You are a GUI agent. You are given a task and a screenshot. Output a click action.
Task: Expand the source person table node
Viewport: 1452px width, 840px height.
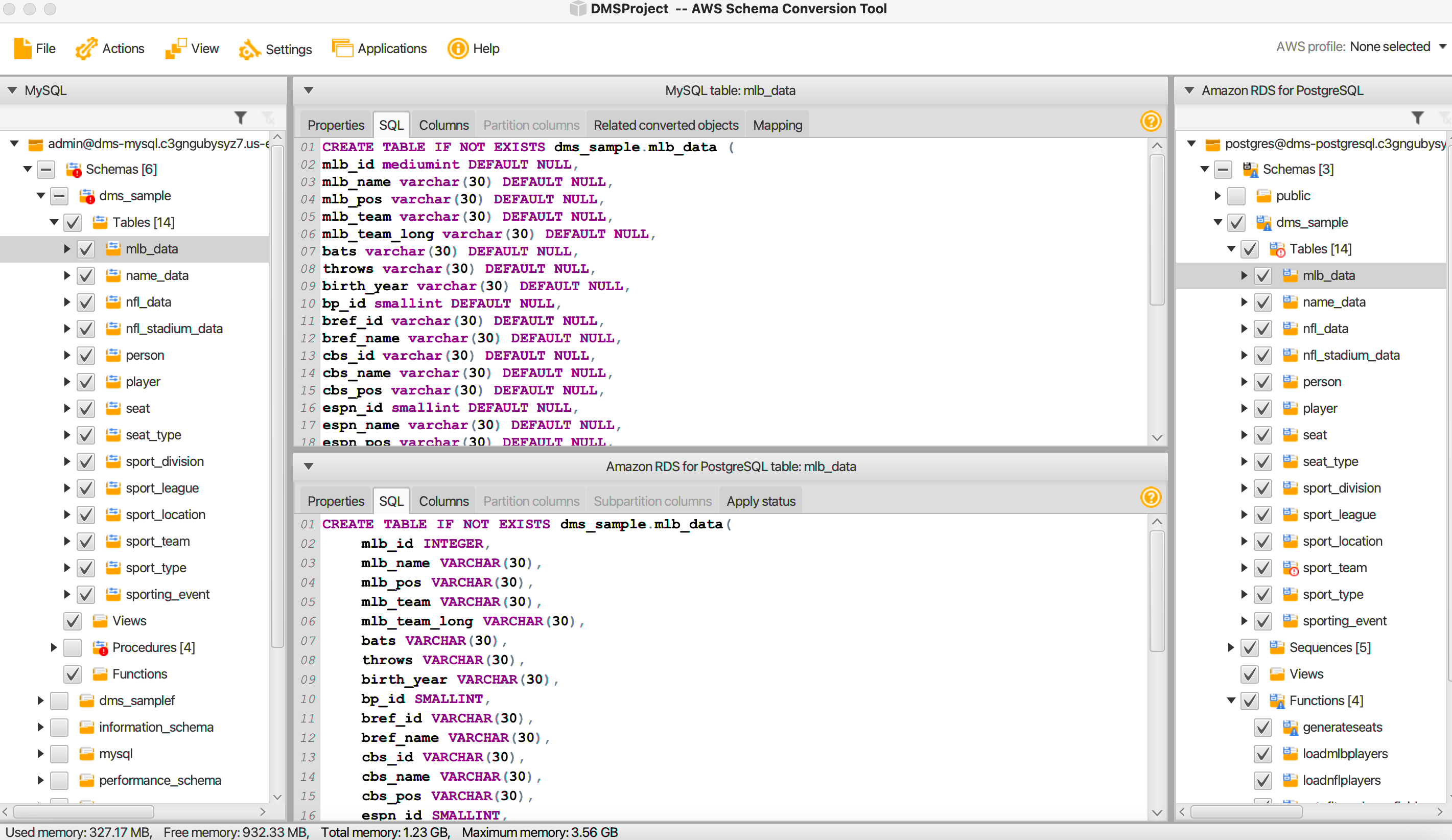(x=67, y=355)
